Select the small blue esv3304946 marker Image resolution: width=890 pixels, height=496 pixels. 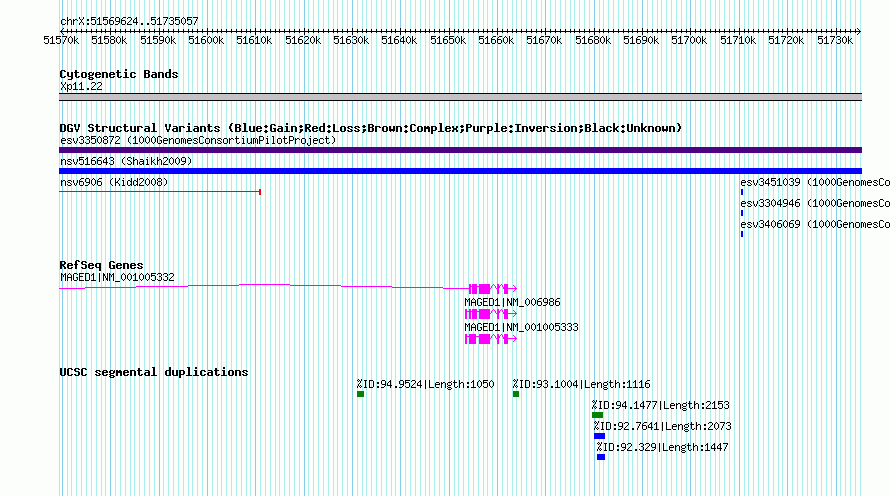point(742,213)
